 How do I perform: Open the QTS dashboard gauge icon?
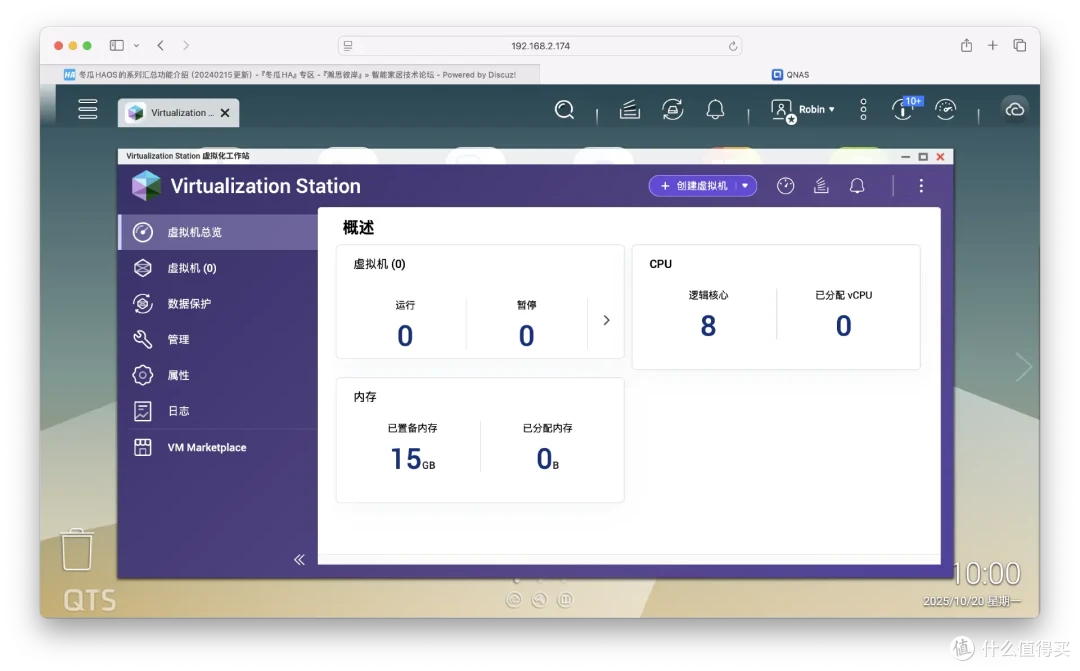[x=945, y=110]
